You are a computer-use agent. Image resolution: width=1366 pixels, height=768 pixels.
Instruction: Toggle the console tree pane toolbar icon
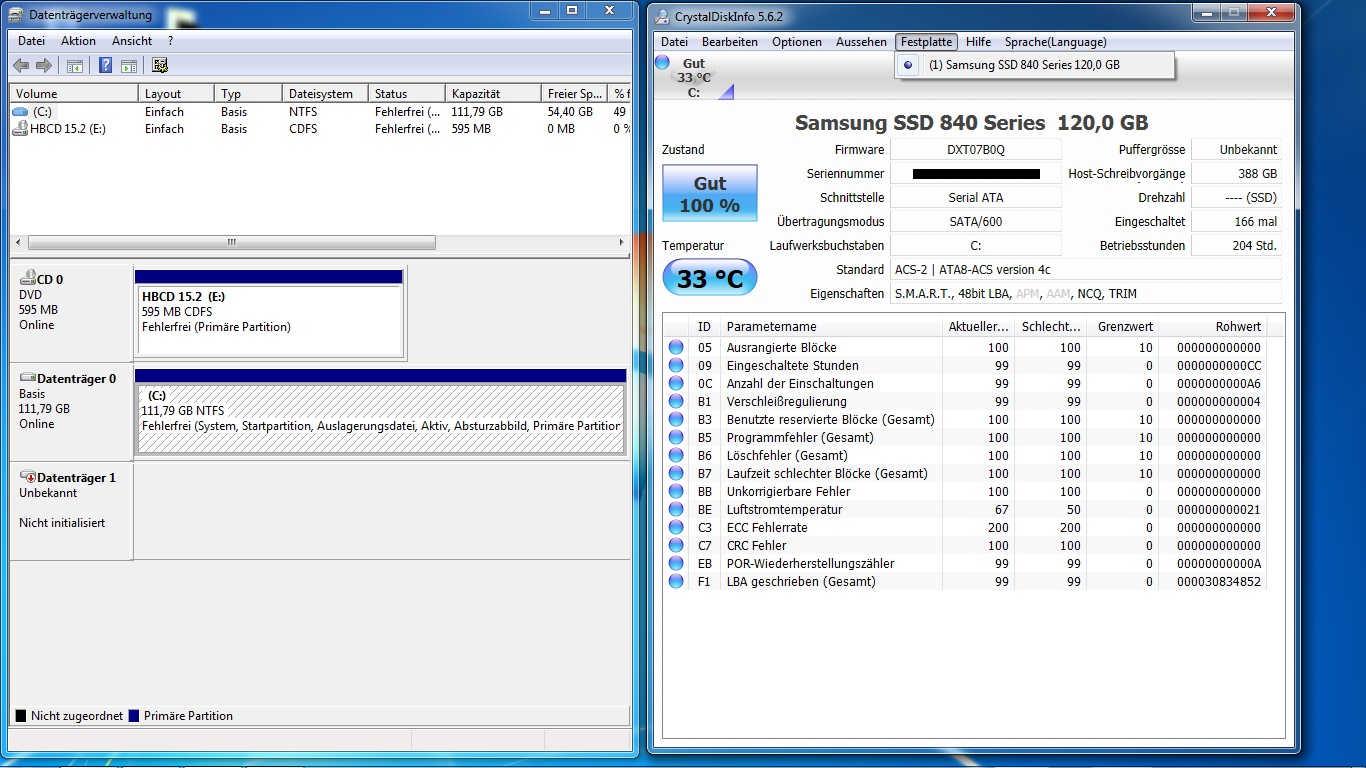pyautogui.click(x=75, y=66)
